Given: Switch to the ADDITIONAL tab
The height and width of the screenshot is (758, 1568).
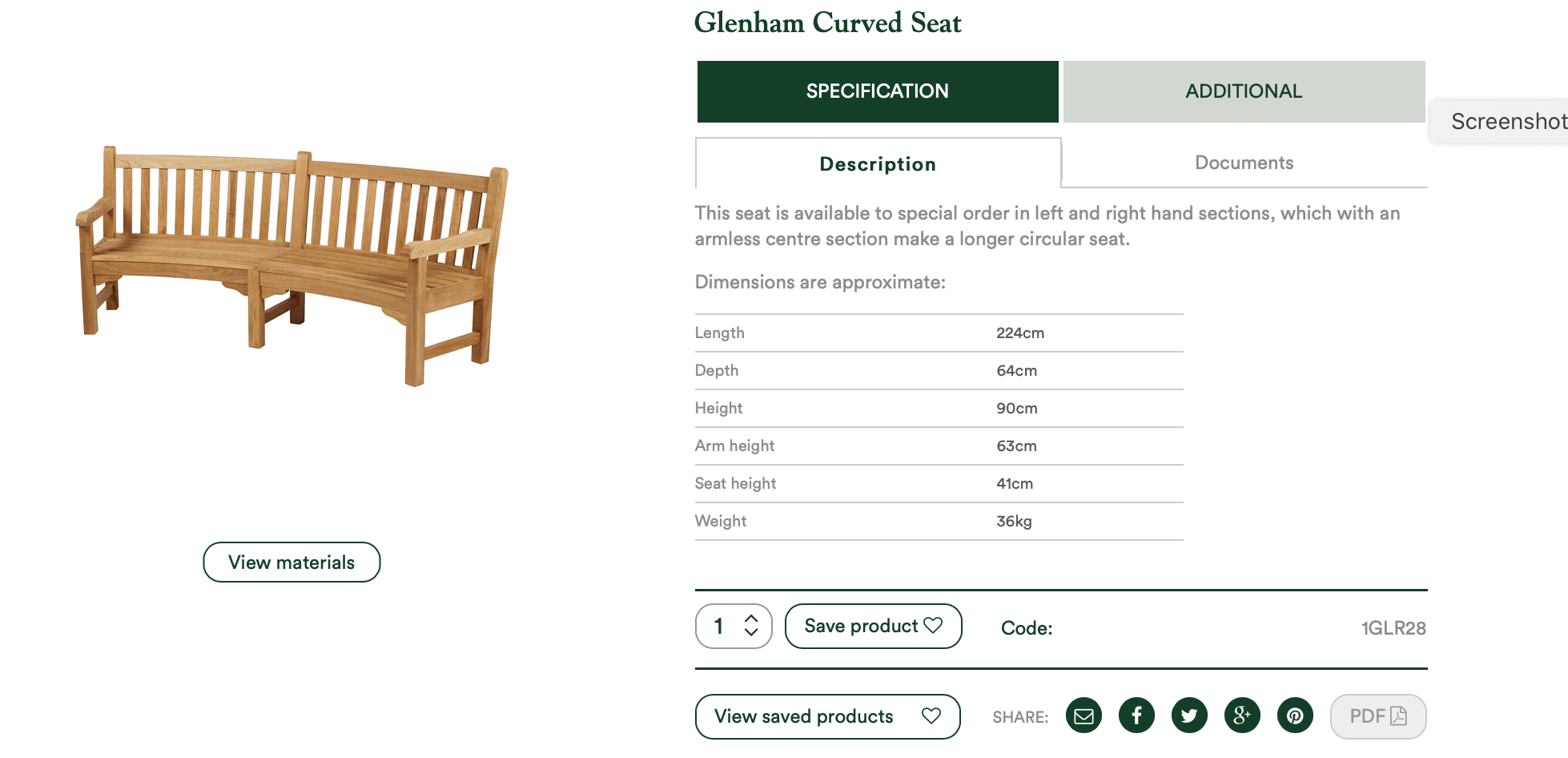Looking at the screenshot, I should [x=1244, y=91].
